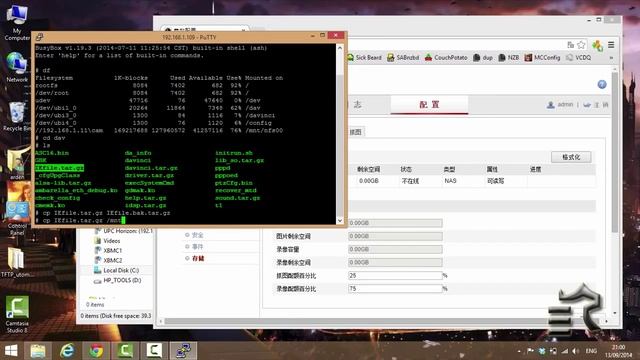Open the Recycle Bin desktop icon

[16, 116]
